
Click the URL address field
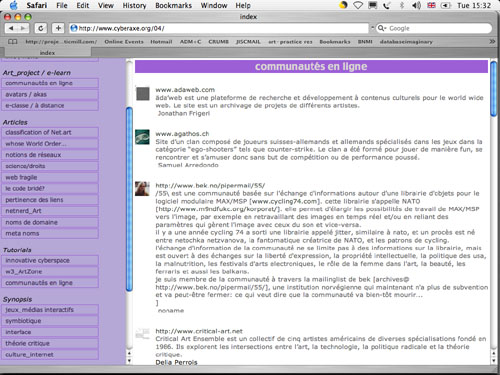(x=219, y=28)
